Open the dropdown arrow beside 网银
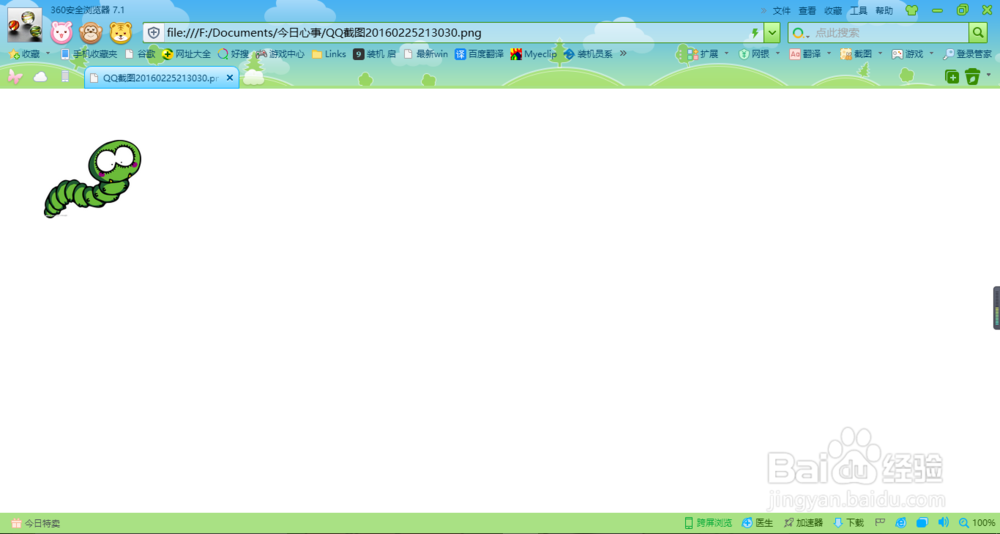This screenshot has width=1000, height=534. [778, 54]
